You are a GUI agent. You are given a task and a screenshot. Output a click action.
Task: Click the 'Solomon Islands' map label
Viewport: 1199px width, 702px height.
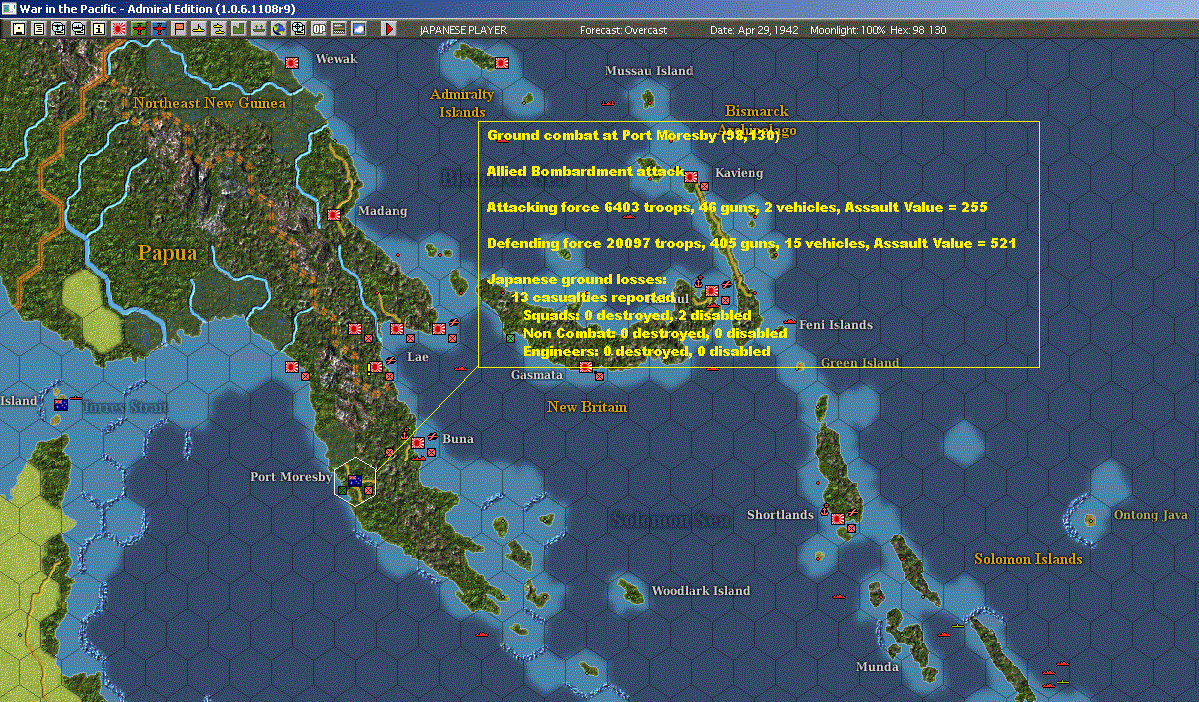pyautogui.click(x=1028, y=559)
